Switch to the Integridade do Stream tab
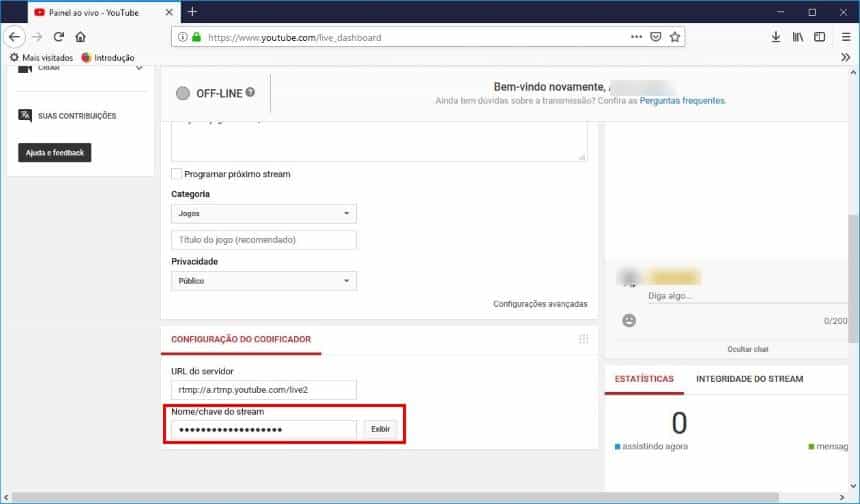Image resolution: width=860 pixels, height=504 pixels. coord(749,379)
